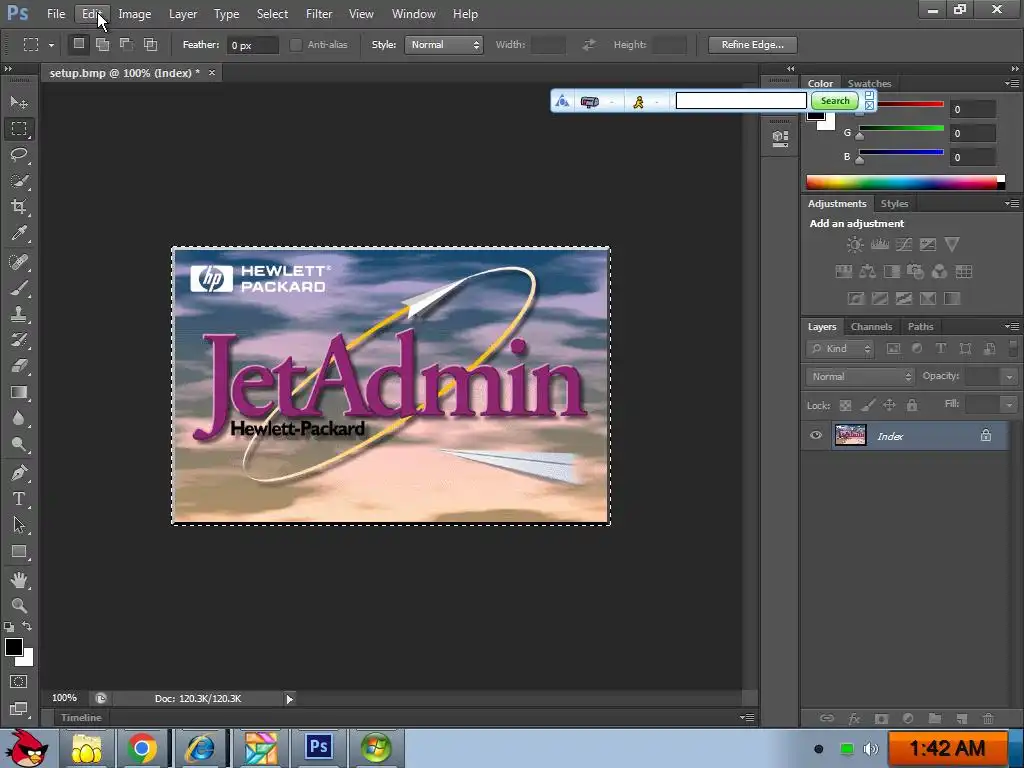Select the Eraser tool

tap(19, 366)
